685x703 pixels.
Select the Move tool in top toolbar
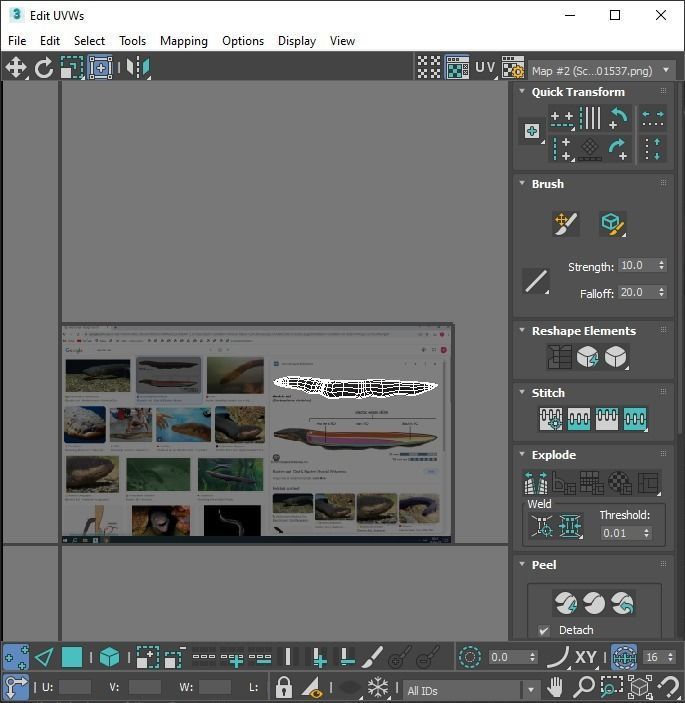(x=16, y=68)
